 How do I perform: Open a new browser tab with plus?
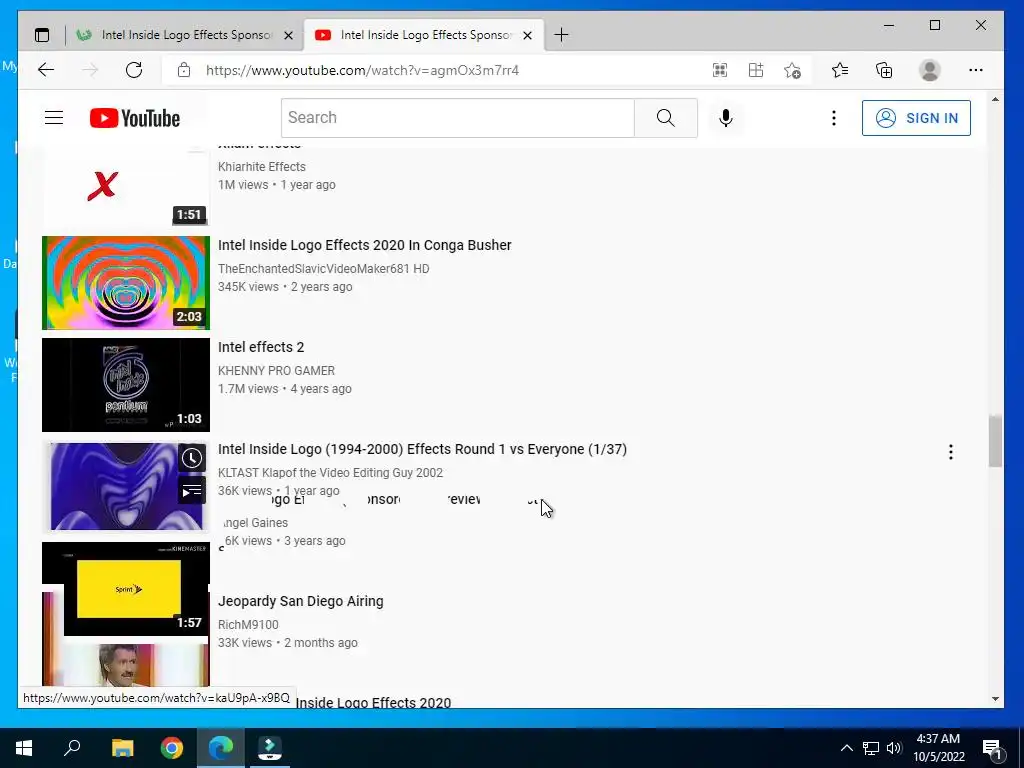[561, 35]
